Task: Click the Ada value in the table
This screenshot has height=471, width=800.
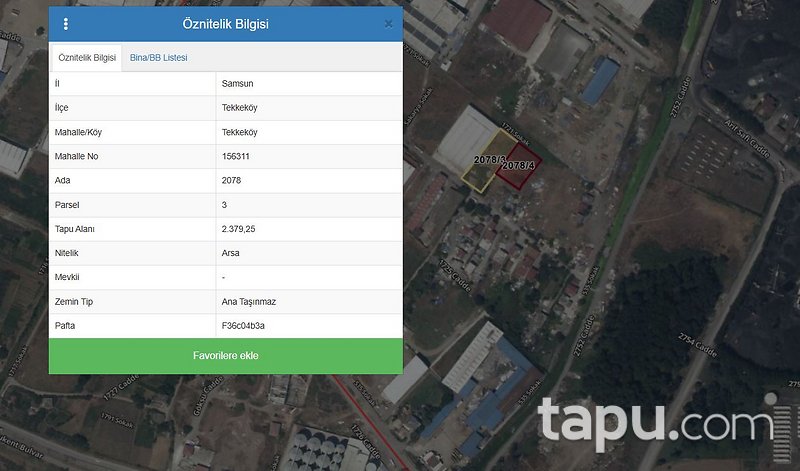Action: pos(231,180)
